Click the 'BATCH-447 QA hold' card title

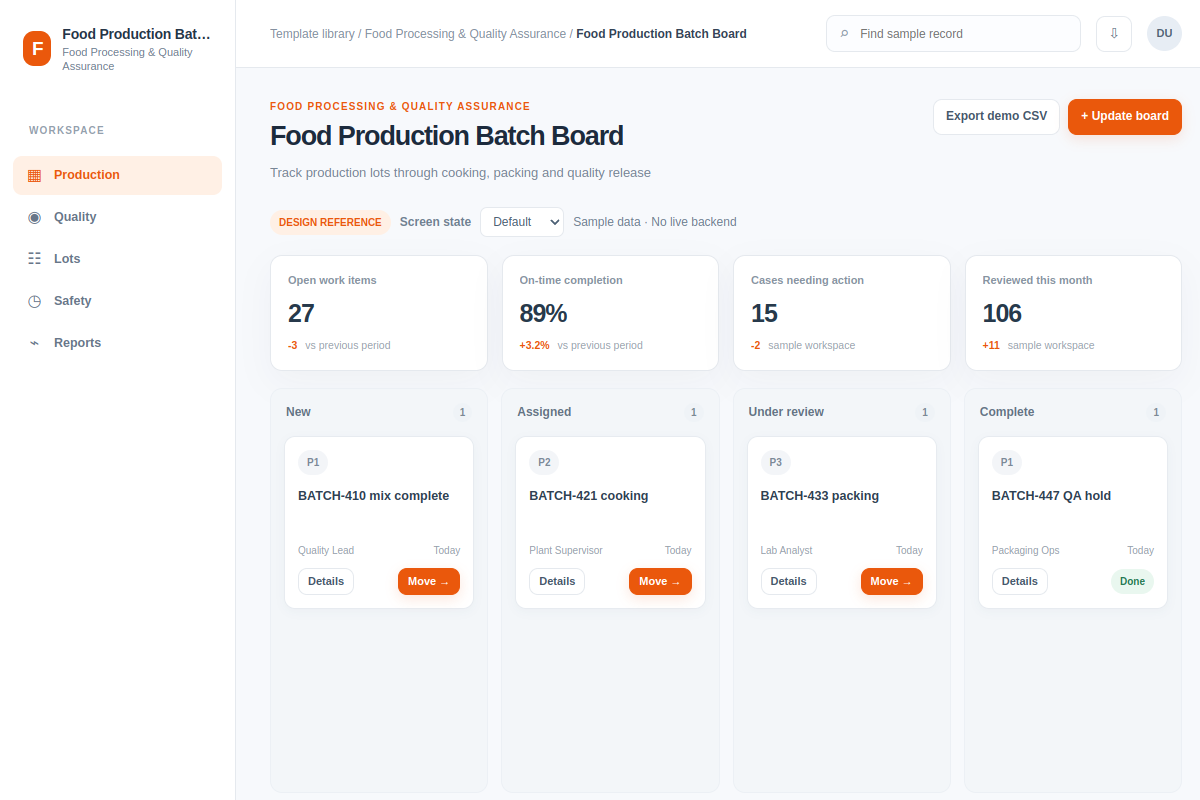(1052, 496)
